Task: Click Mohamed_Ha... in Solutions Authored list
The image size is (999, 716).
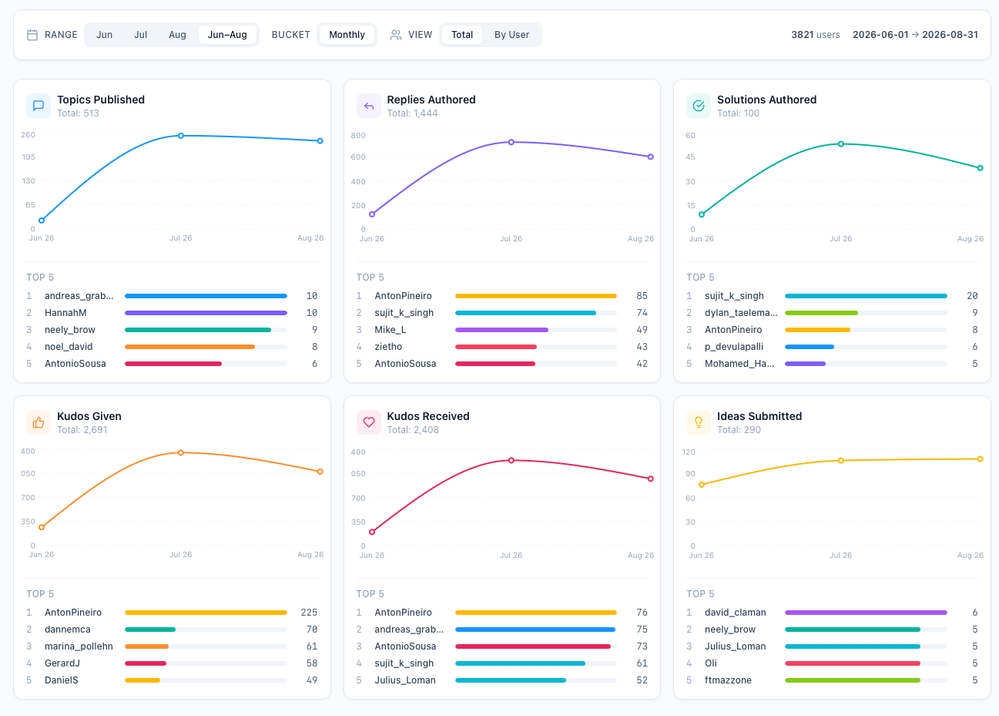Action: [x=740, y=364]
